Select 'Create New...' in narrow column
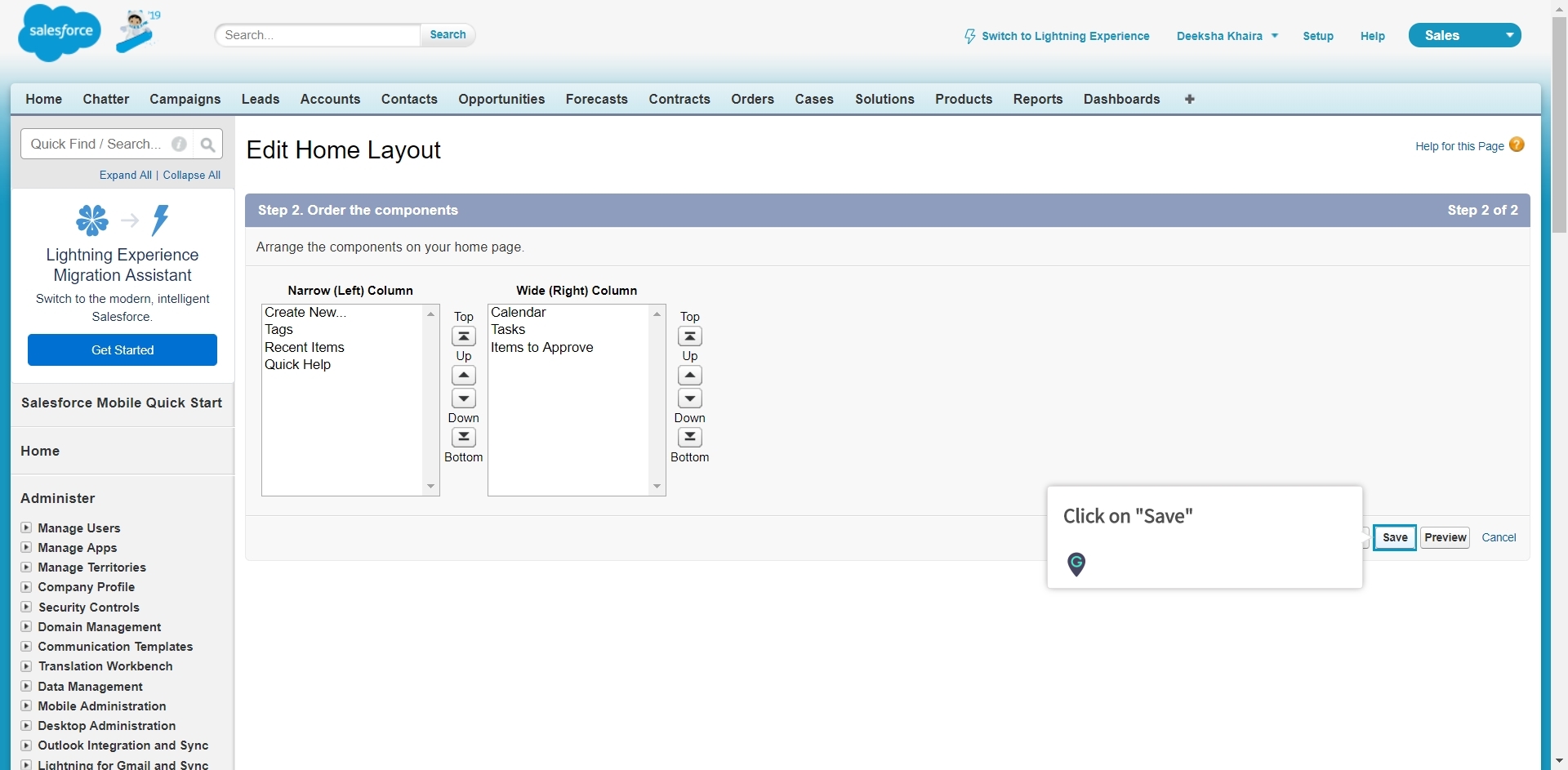Image resolution: width=1568 pixels, height=770 pixels. 341,312
